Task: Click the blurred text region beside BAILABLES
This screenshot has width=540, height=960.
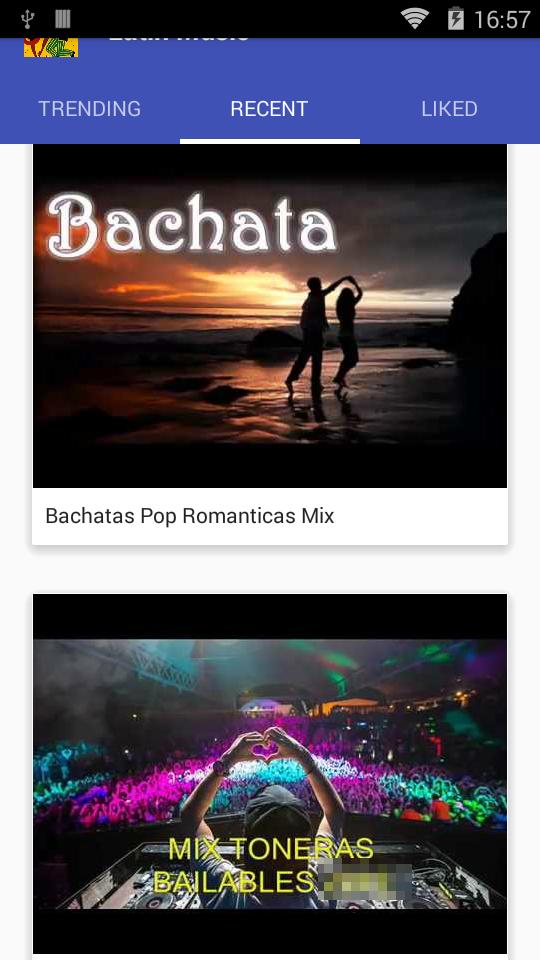Action: click(x=366, y=883)
